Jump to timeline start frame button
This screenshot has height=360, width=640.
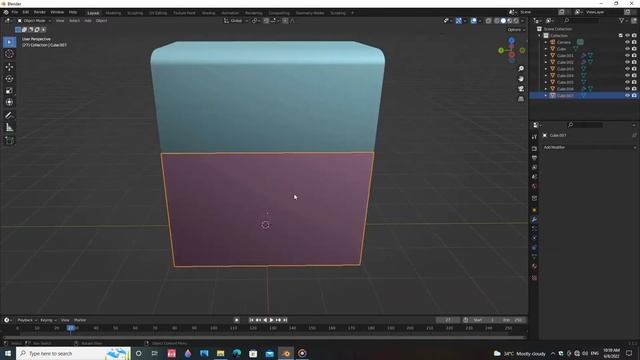pyautogui.click(x=251, y=320)
